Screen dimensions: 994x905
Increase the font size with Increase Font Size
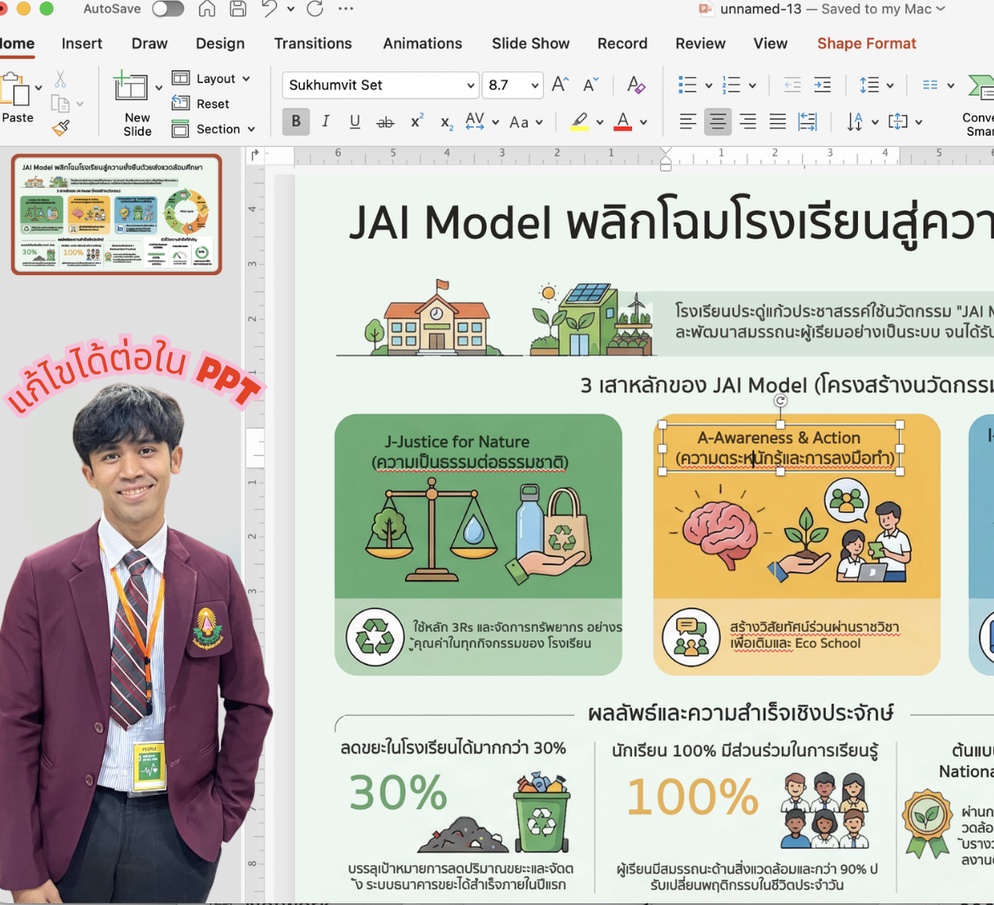coord(559,85)
